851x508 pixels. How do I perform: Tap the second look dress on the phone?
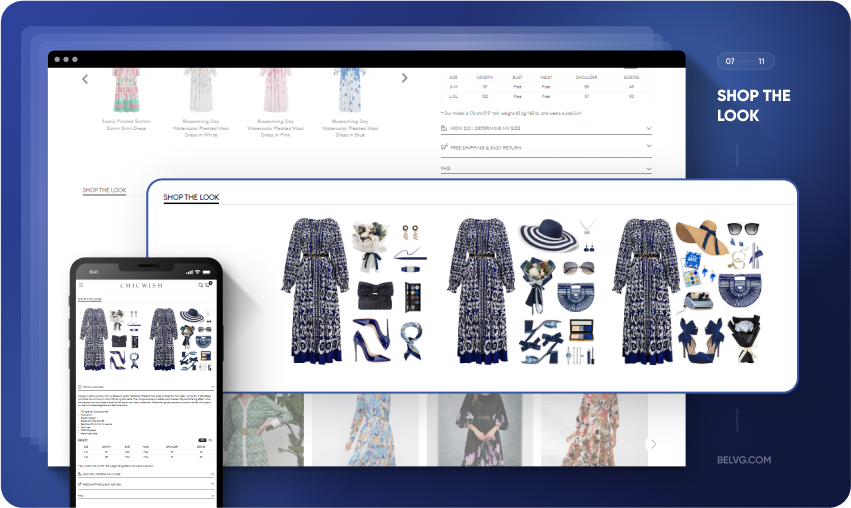click(x=164, y=339)
